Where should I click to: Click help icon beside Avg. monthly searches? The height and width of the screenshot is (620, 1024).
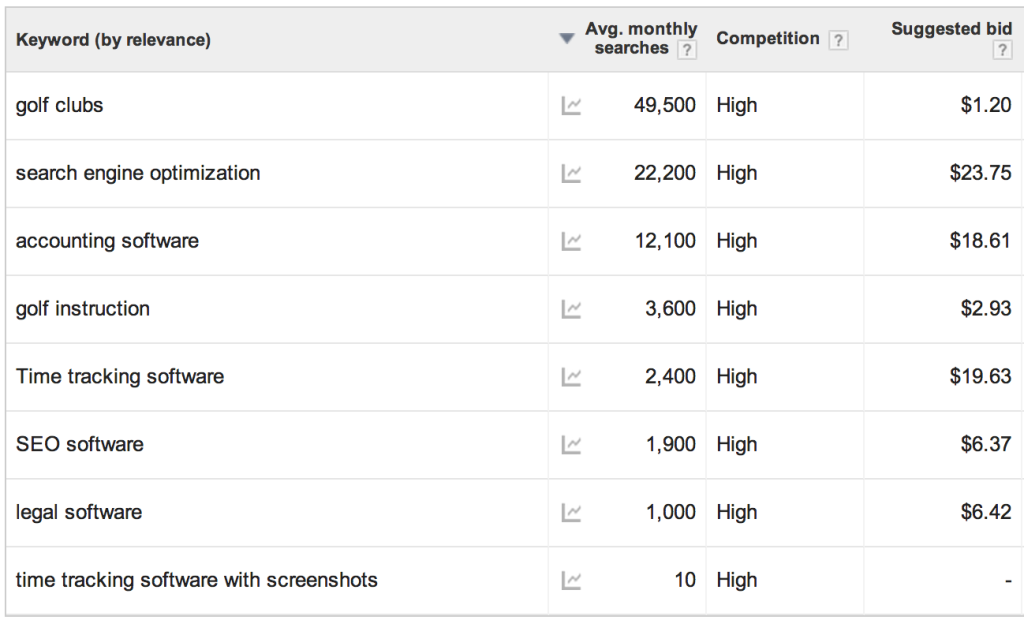pos(686,50)
